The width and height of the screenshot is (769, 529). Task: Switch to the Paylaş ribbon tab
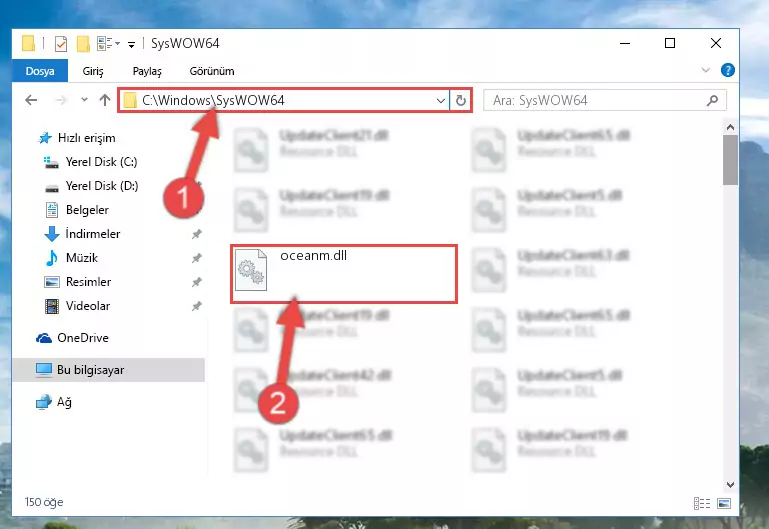pyautogui.click(x=147, y=71)
